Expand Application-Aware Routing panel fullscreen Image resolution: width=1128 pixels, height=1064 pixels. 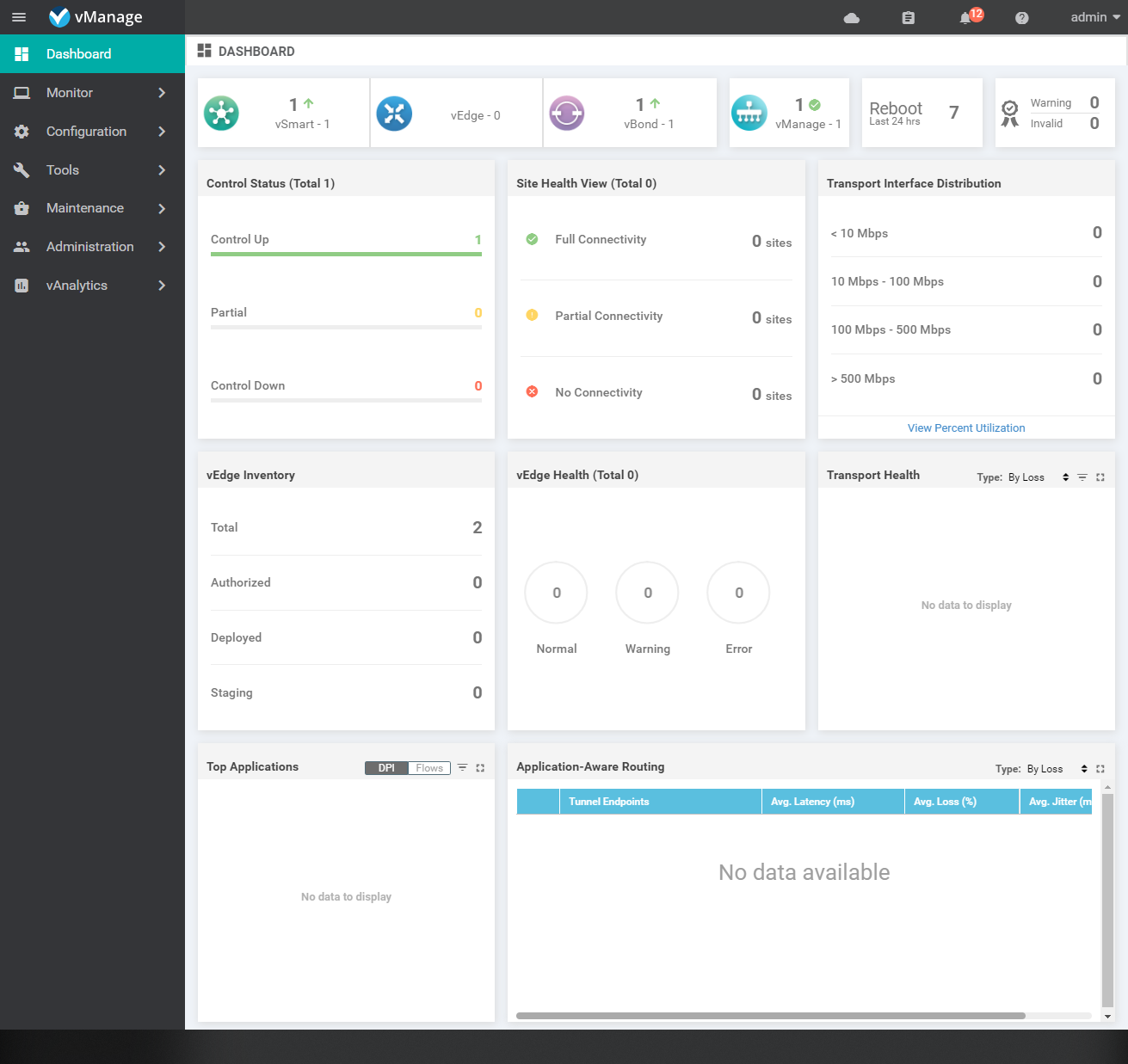tap(1100, 769)
